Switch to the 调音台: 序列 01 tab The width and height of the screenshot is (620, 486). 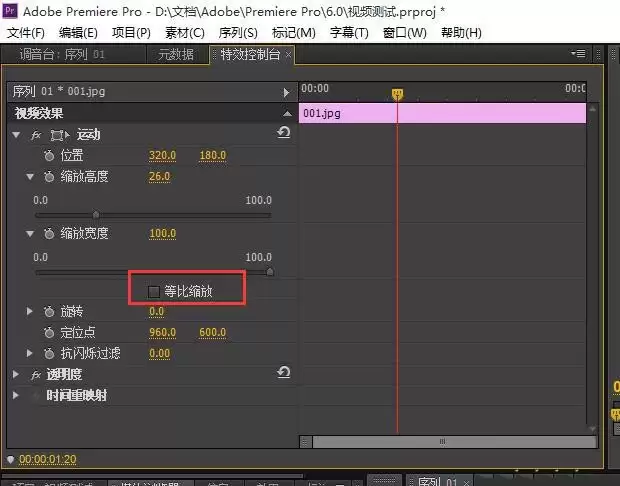tap(62, 54)
